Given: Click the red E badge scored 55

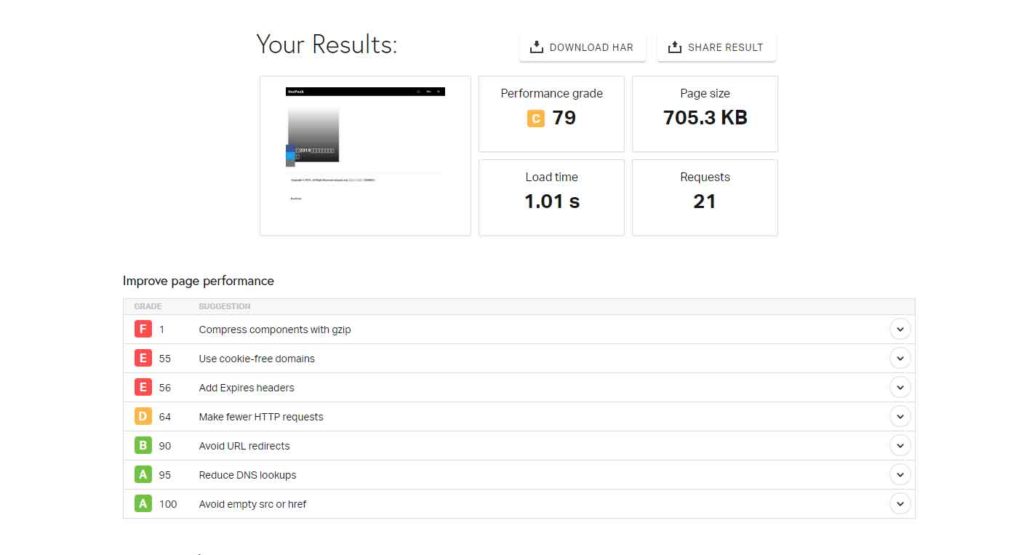Looking at the screenshot, I should coord(143,359).
